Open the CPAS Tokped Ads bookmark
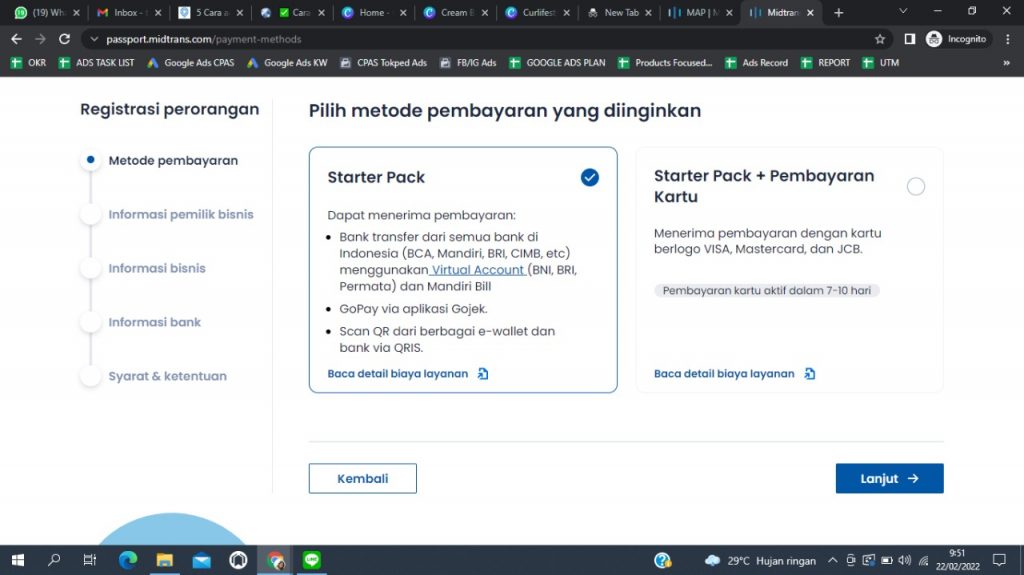 [383, 63]
